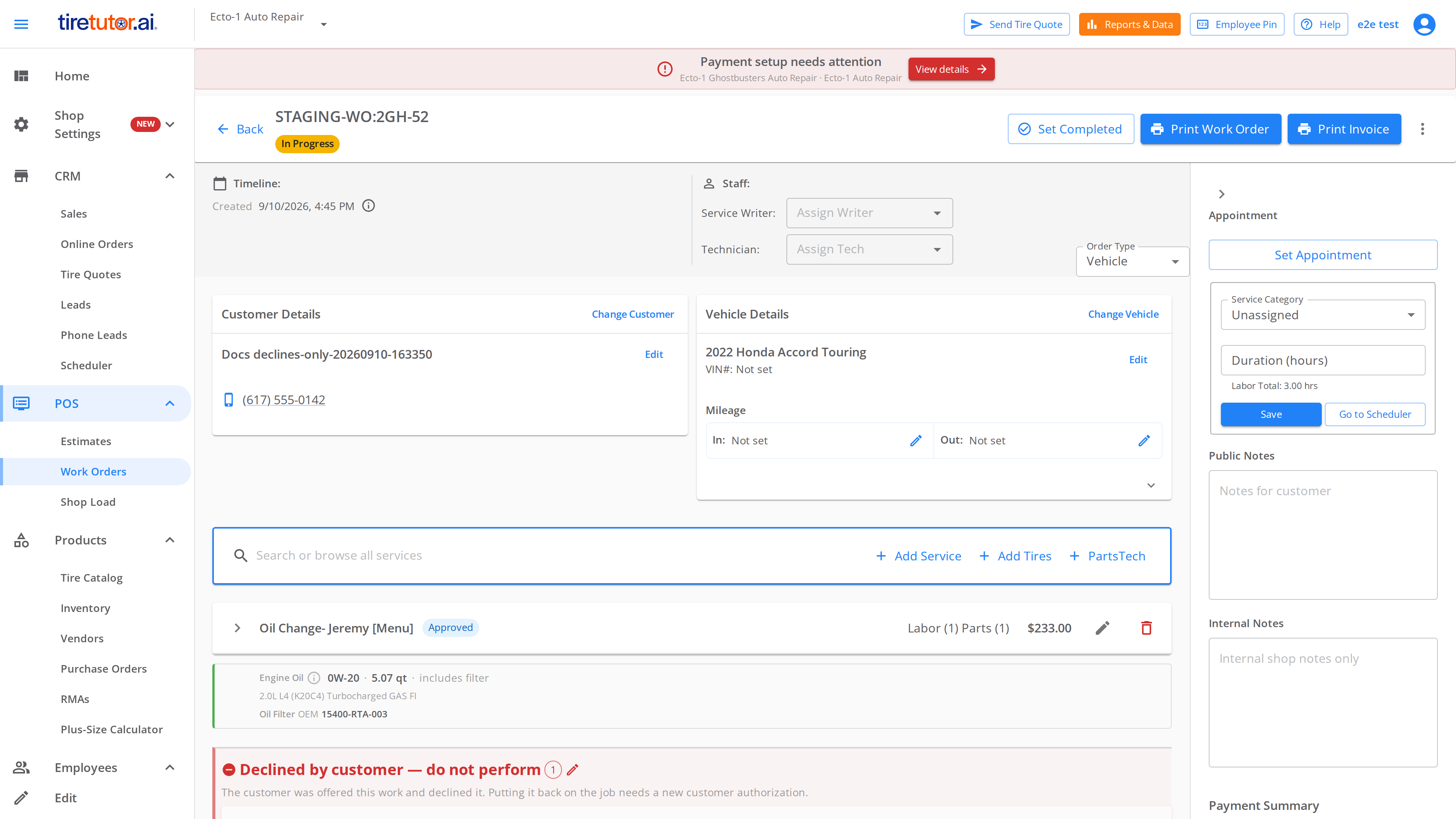
Task: Click the Timeline info icon
Action: [369, 206]
